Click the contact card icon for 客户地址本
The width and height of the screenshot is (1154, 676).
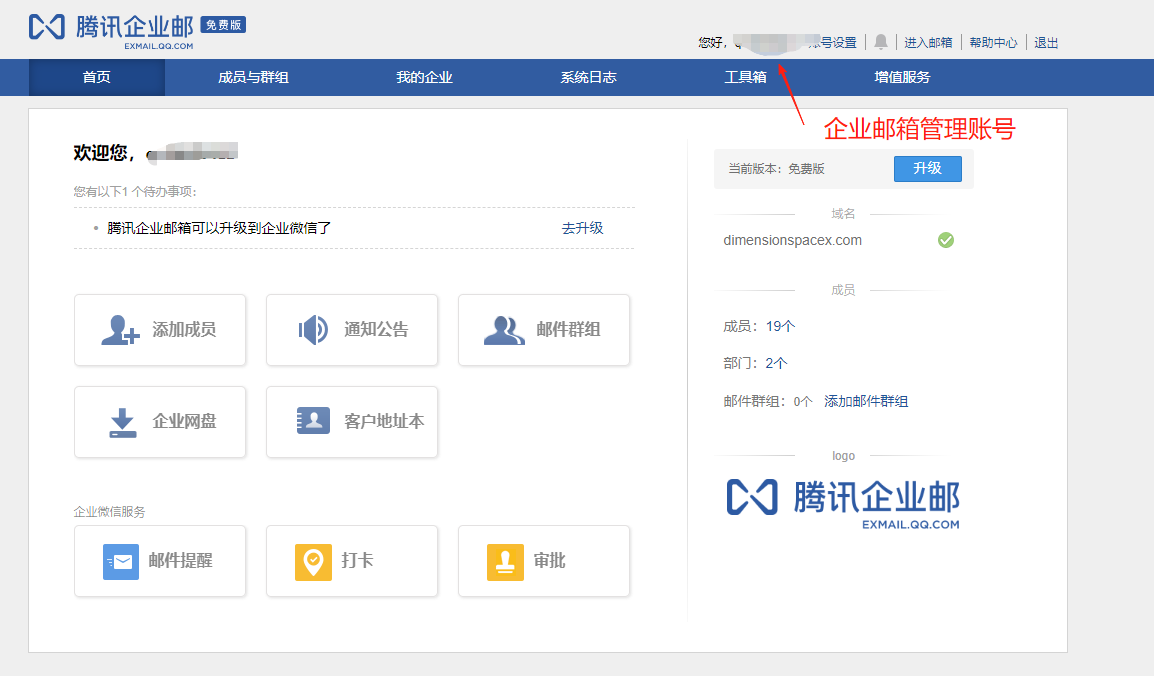coord(313,421)
